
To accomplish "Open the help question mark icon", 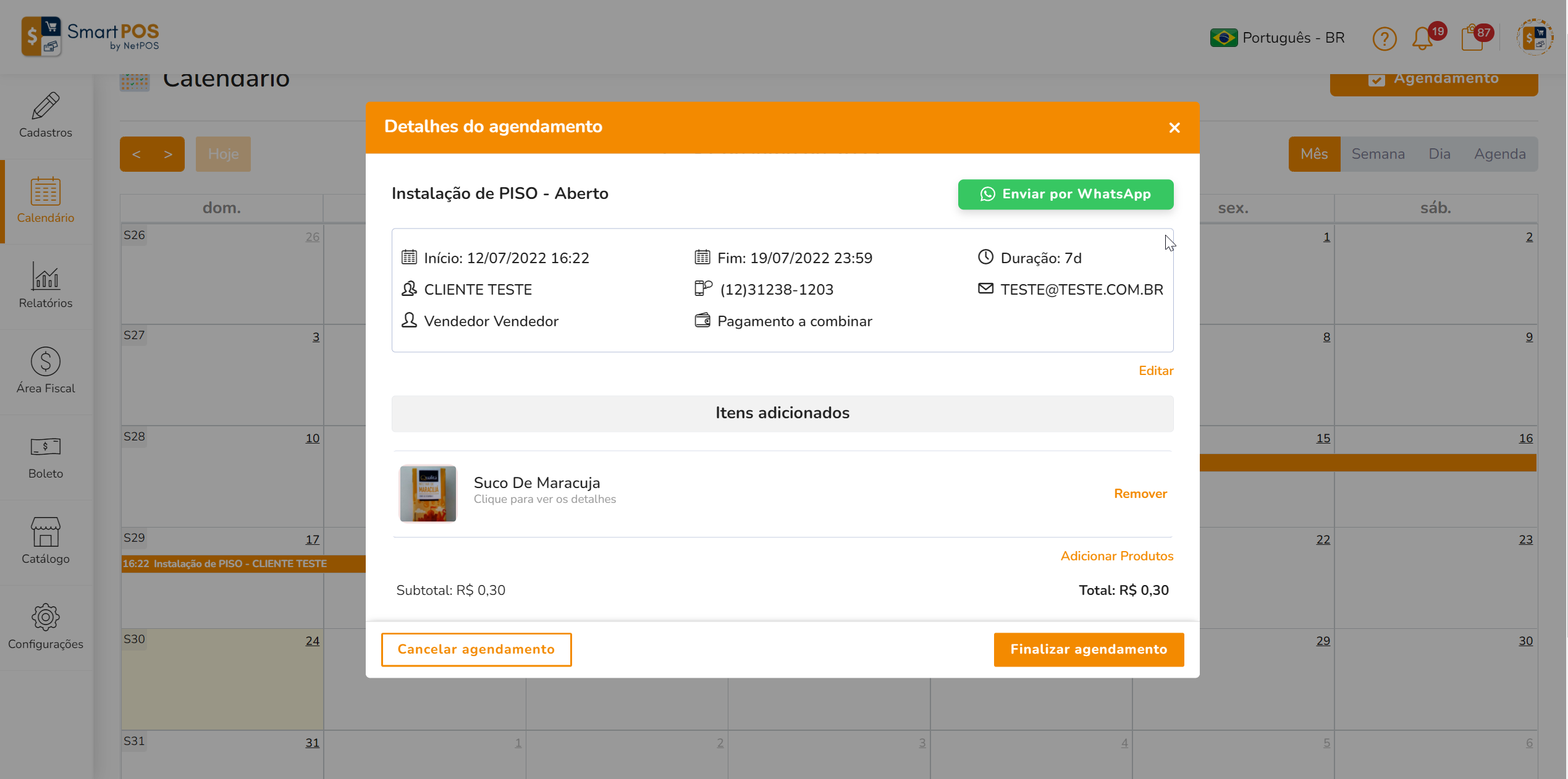I will [x=1385, y=38].
